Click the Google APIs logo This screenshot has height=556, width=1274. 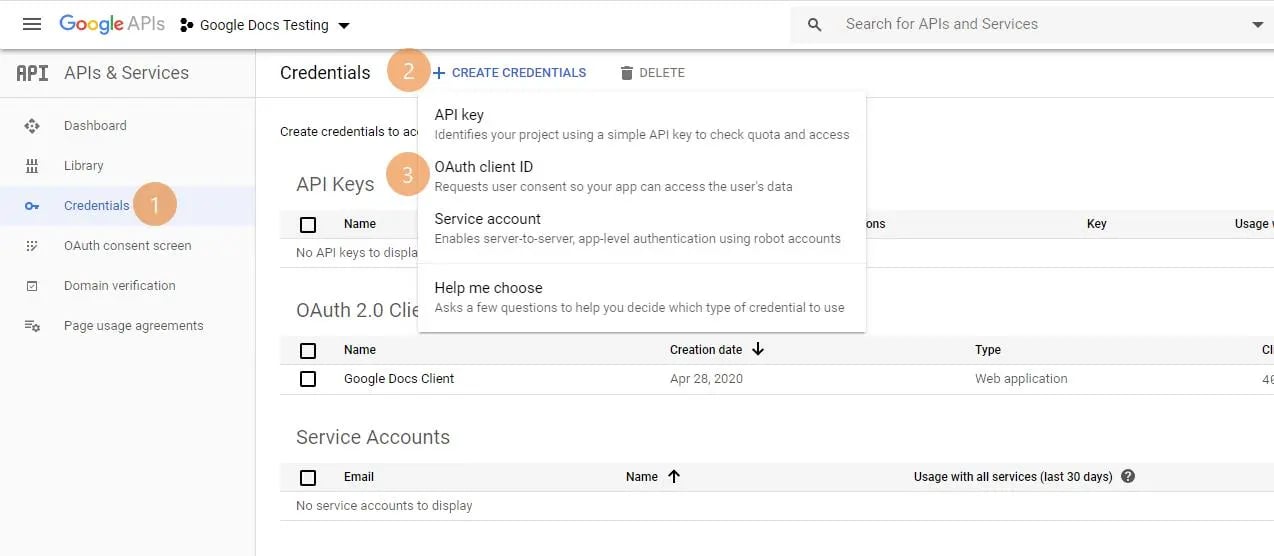click(x=112, y=25)
